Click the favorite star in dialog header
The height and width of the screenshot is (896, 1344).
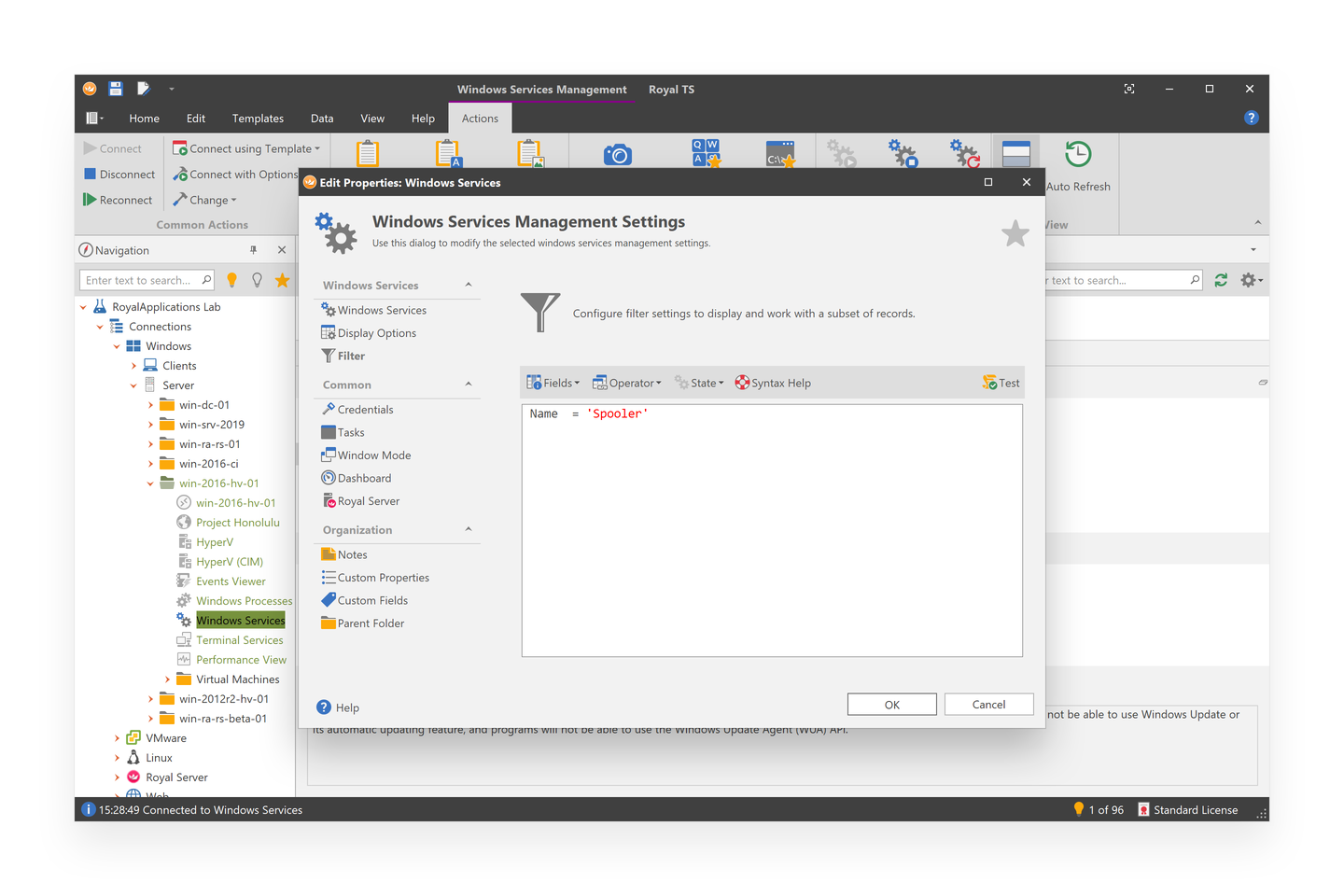(1015, 233)
